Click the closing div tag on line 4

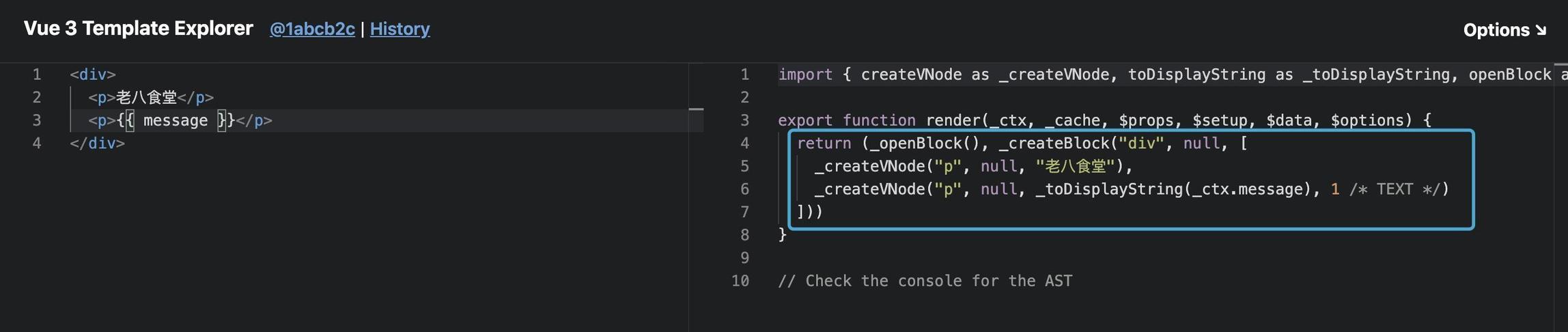pos(97,143)
